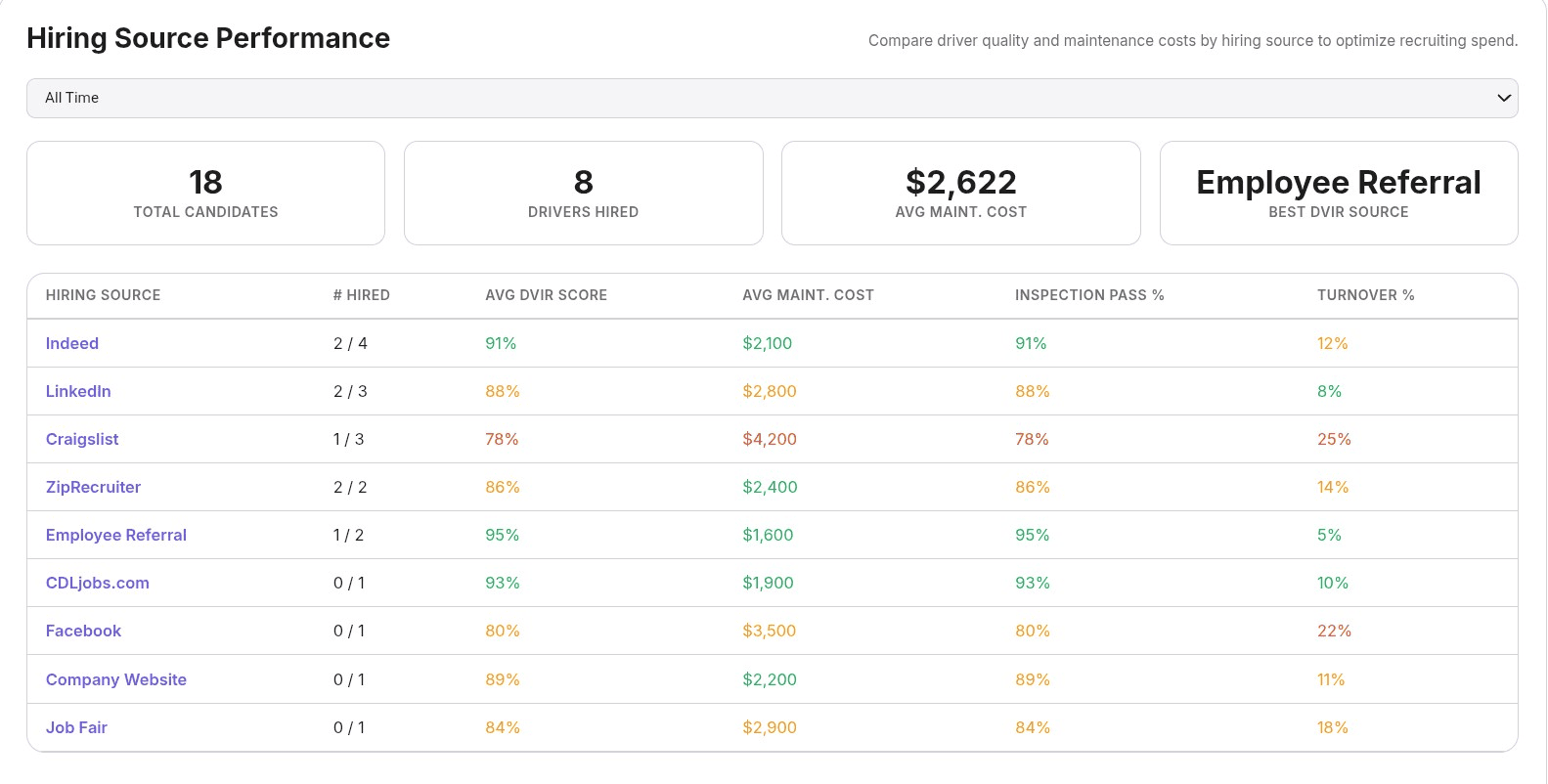Viewport: 1548px width, 784px height.
Task: Sort by Avg Maint. Cost column header
Action: coord(808,295)
